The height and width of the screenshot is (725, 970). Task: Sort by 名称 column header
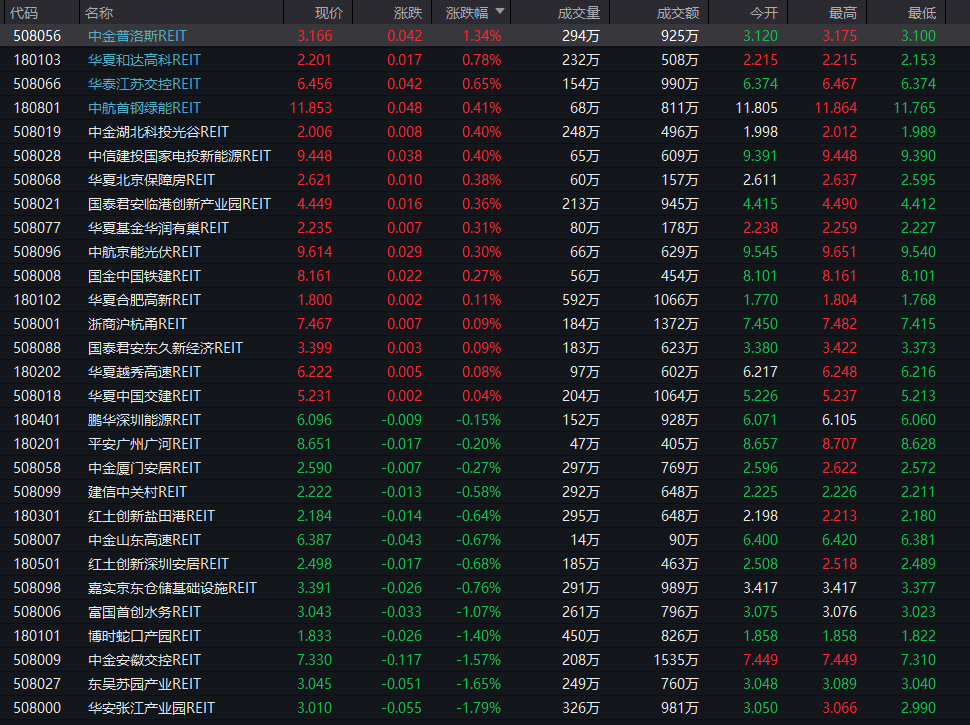click(99, 13)
